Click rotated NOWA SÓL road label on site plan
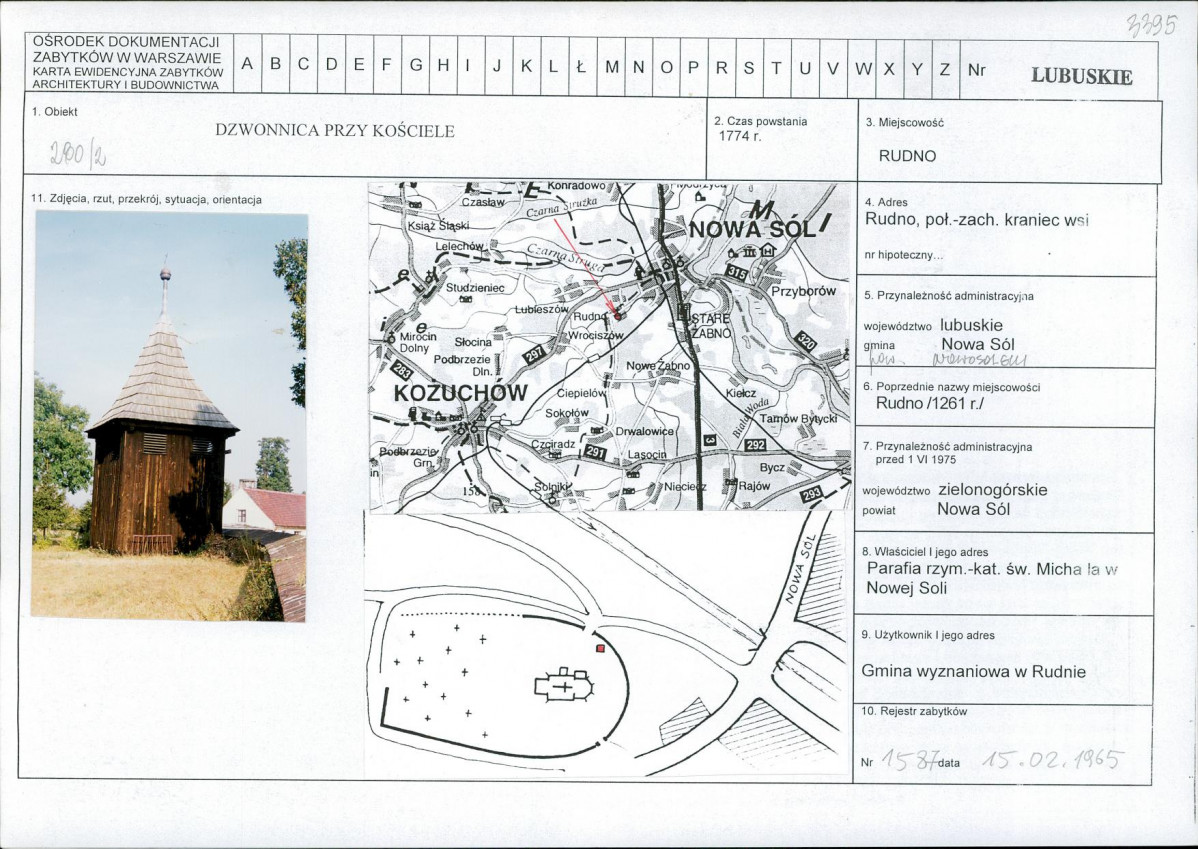The width and height of the screenshot is (1198, 849). click(x=799, y=569)
